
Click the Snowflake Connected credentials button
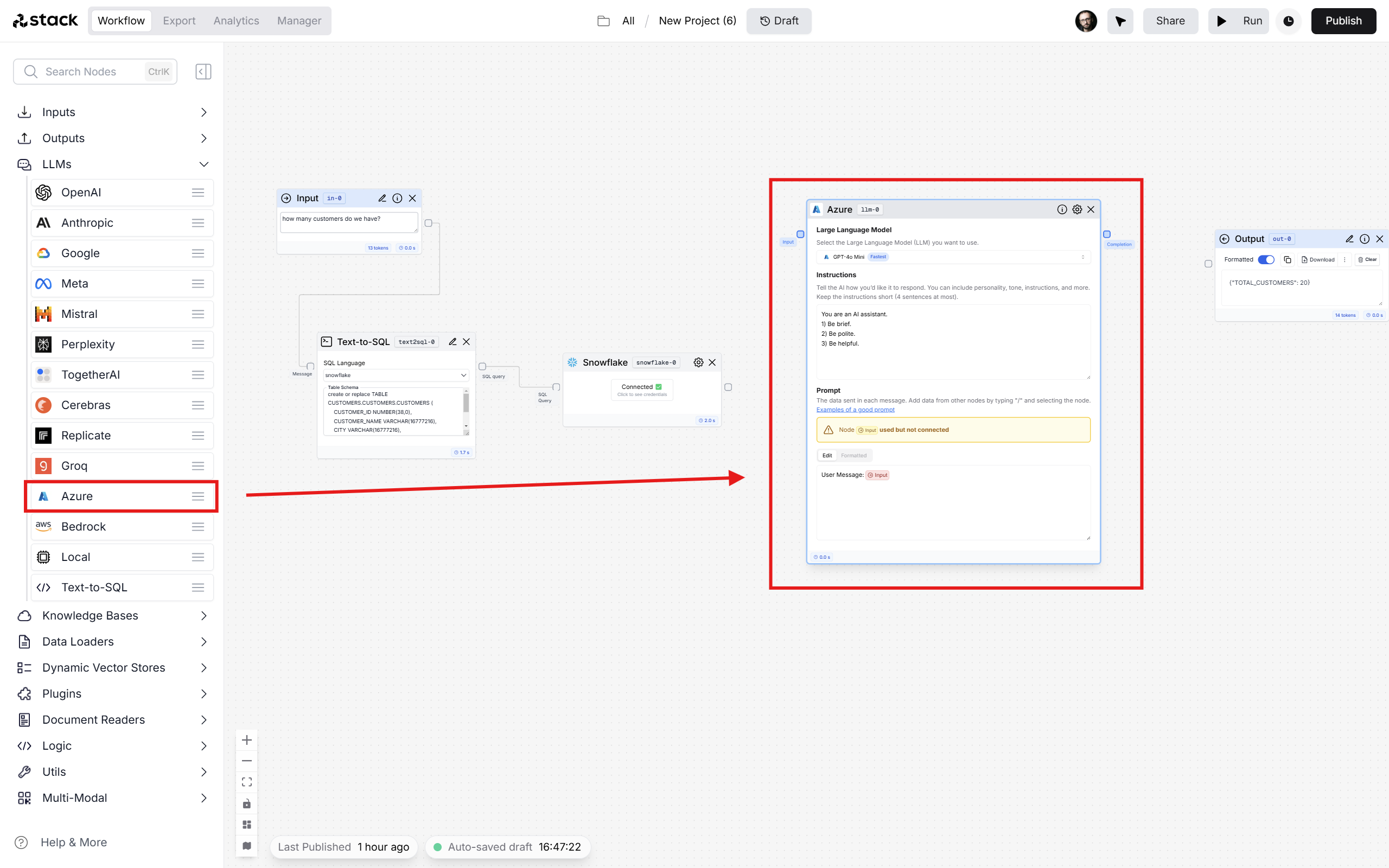pyautogui.click(x=642, y=390)
